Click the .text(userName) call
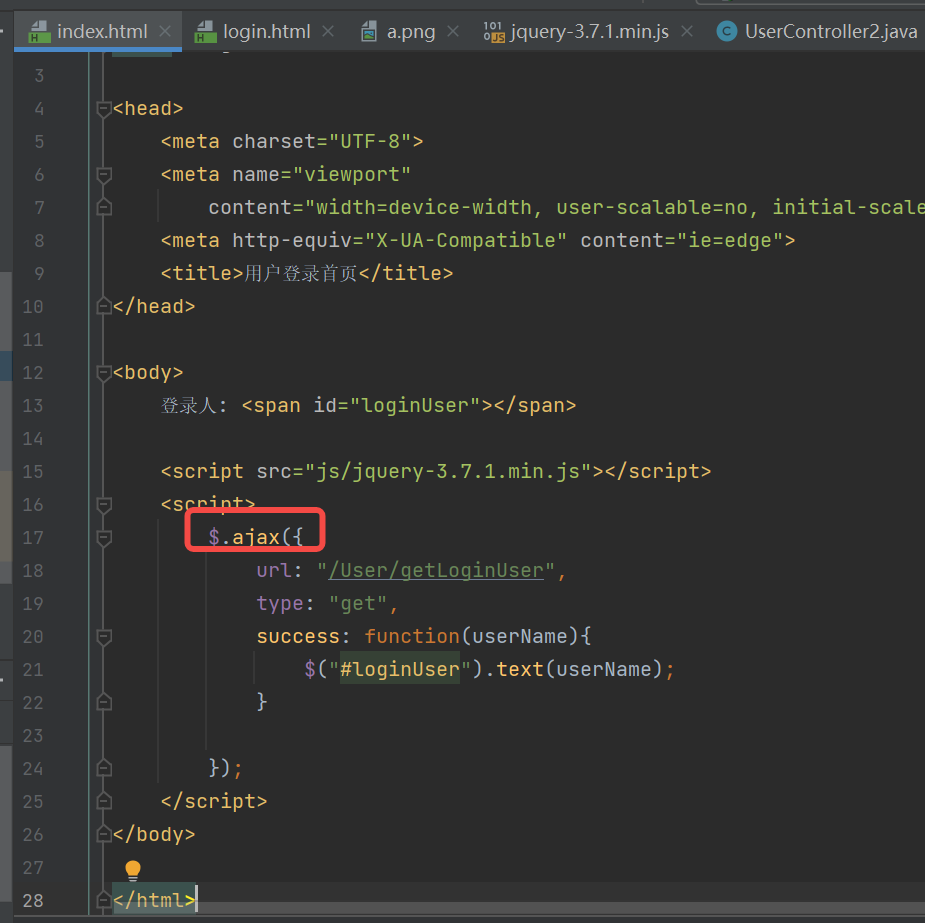 point(573,669)
